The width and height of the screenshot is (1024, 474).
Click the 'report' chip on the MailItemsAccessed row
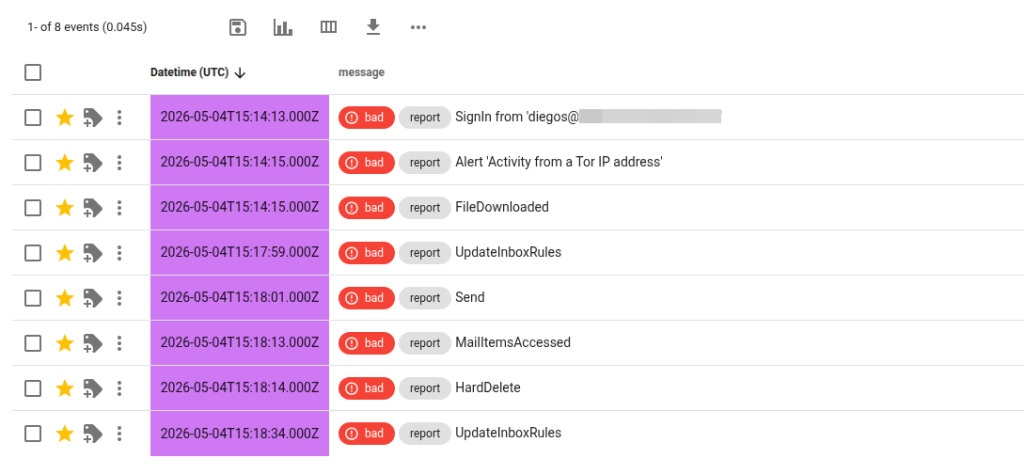pyautogui.click(x=424, y=343)
